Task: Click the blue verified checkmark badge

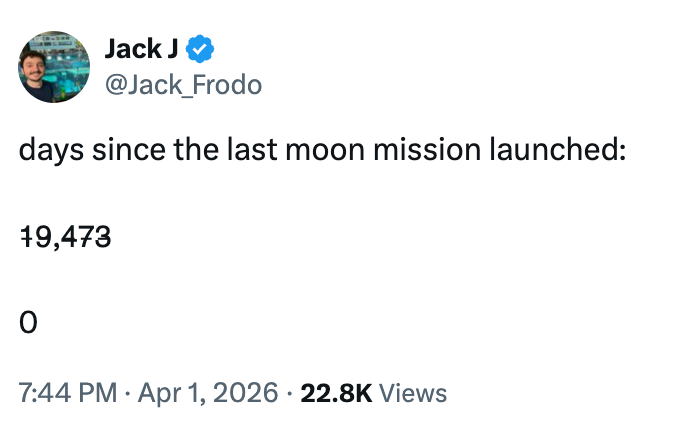Action: (202, 49)
